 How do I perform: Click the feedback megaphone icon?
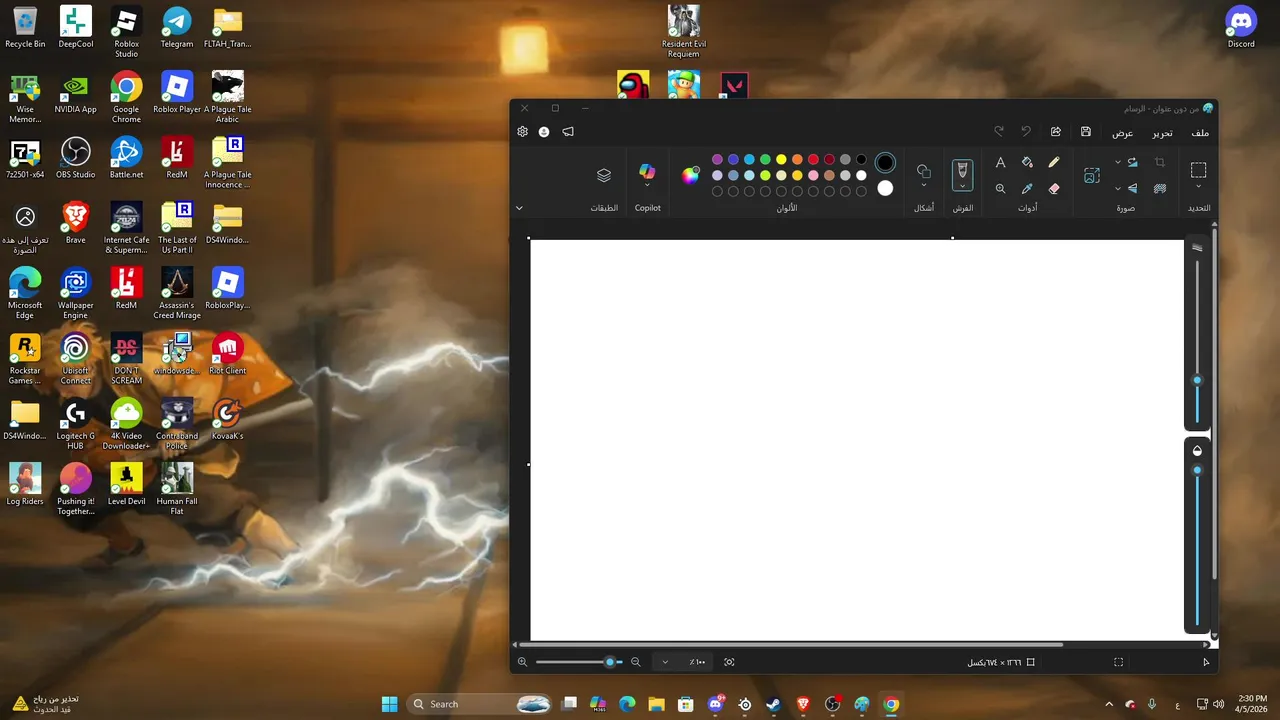click(x=568, y=132)
